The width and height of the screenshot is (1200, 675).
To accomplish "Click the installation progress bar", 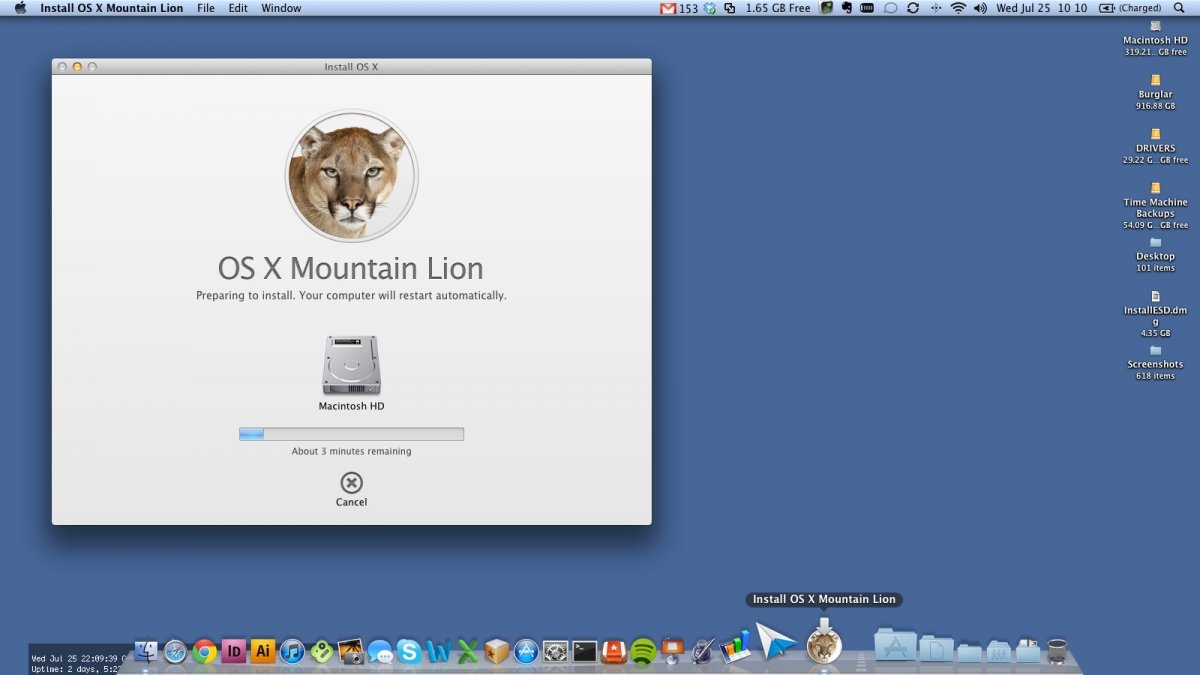I will tap(351, 434).
